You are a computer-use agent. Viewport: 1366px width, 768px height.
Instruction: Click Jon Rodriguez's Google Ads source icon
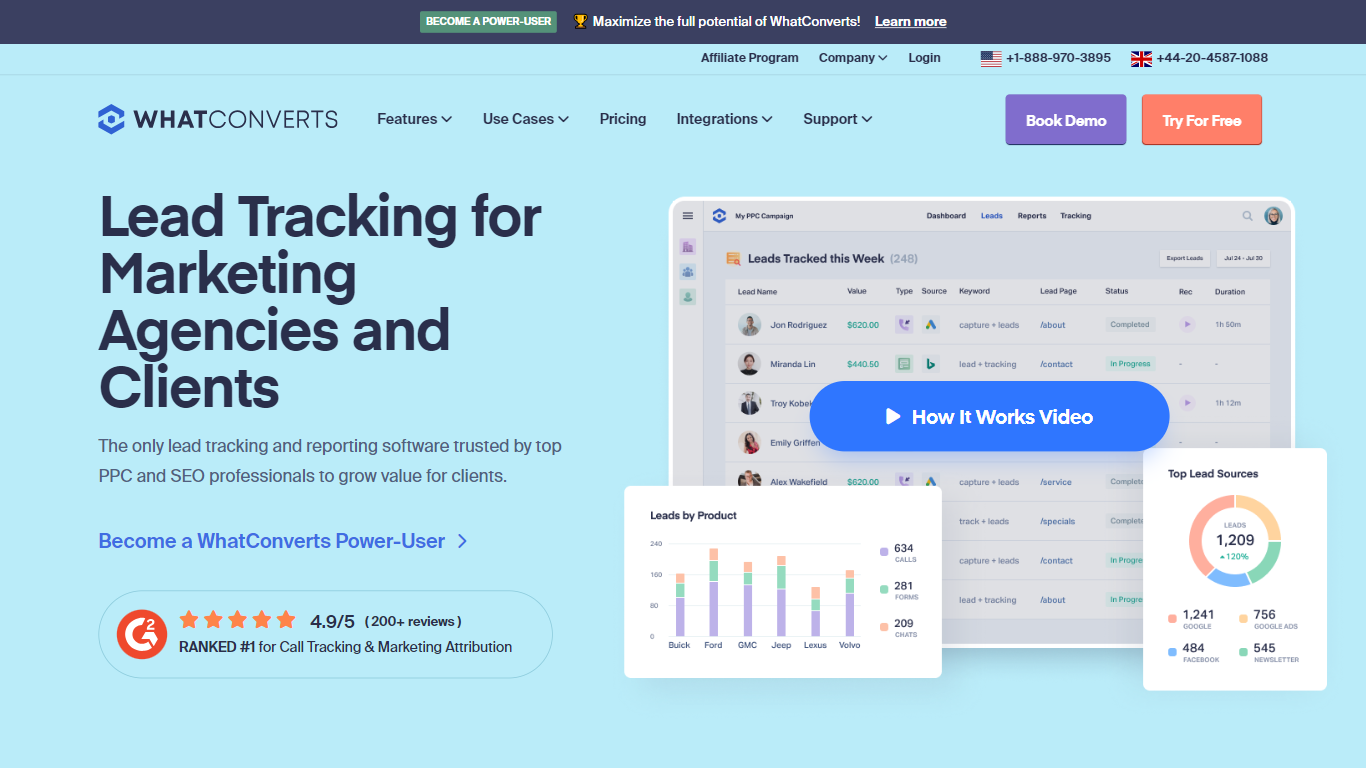tap(930, 324)
